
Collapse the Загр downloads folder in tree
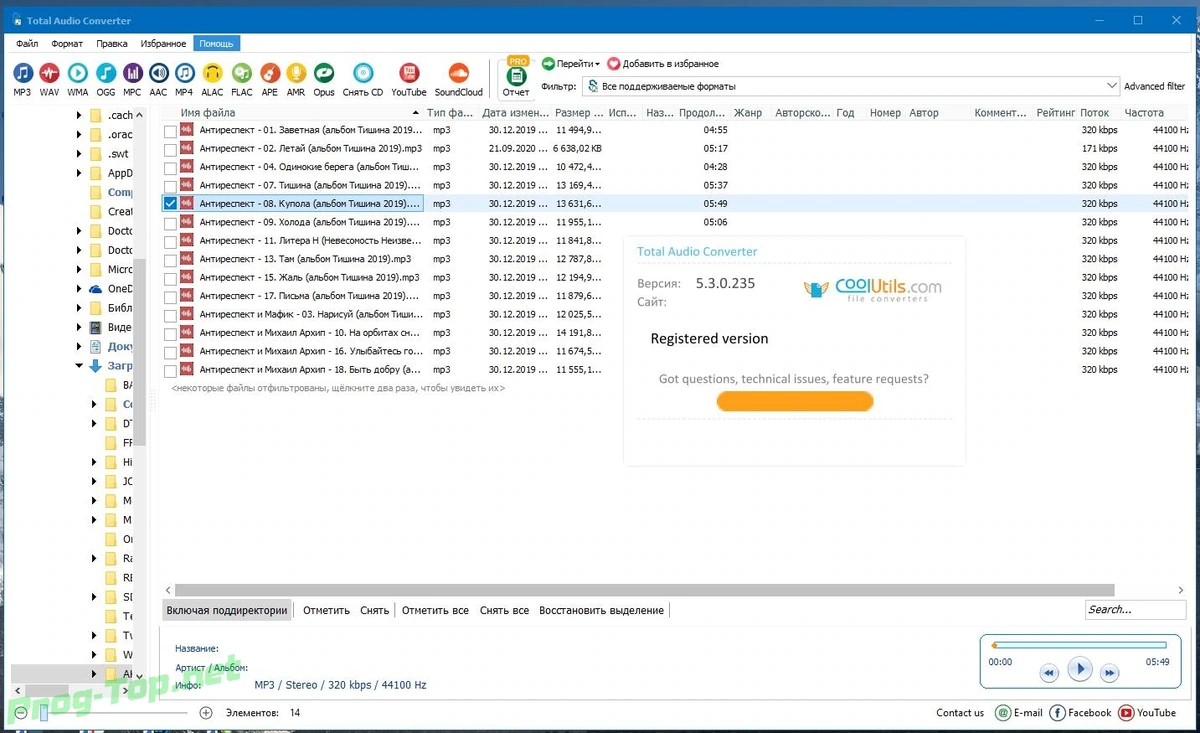pyautogui.click(x=80, y=366)
